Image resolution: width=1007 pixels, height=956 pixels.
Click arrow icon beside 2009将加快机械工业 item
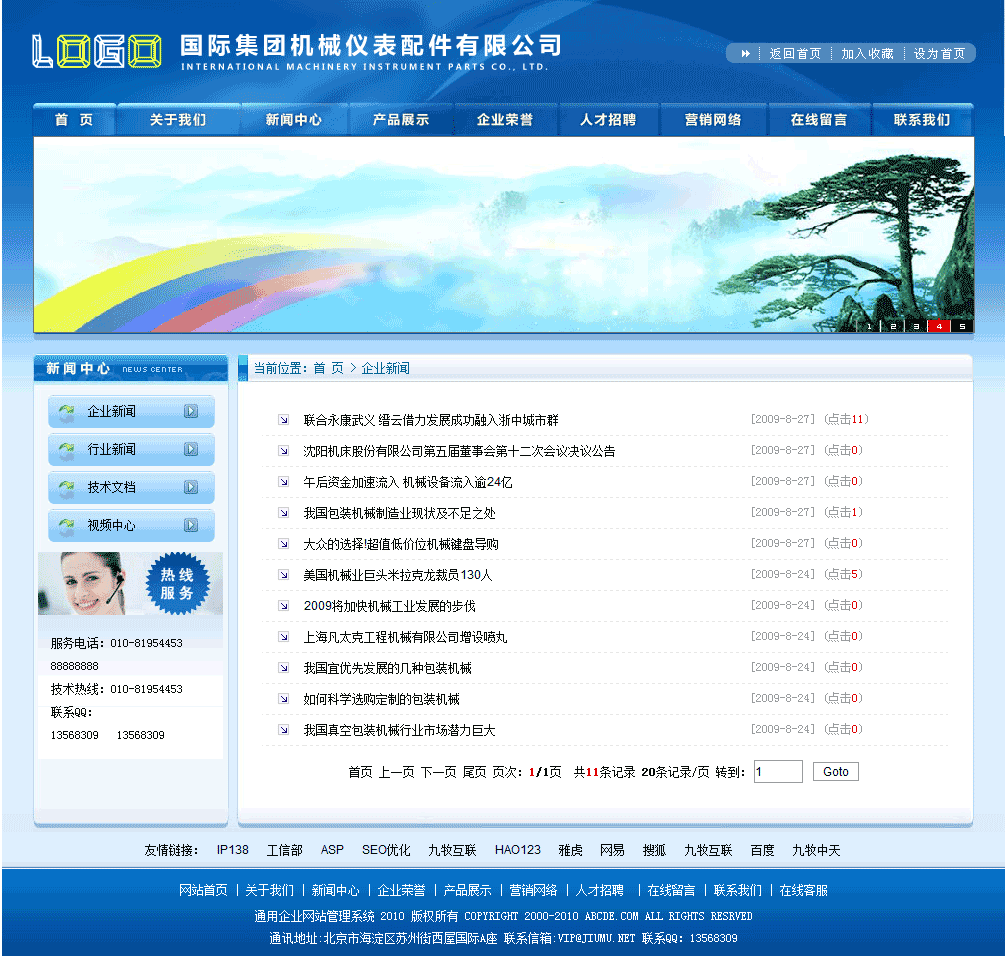click(x=283, y=605)
